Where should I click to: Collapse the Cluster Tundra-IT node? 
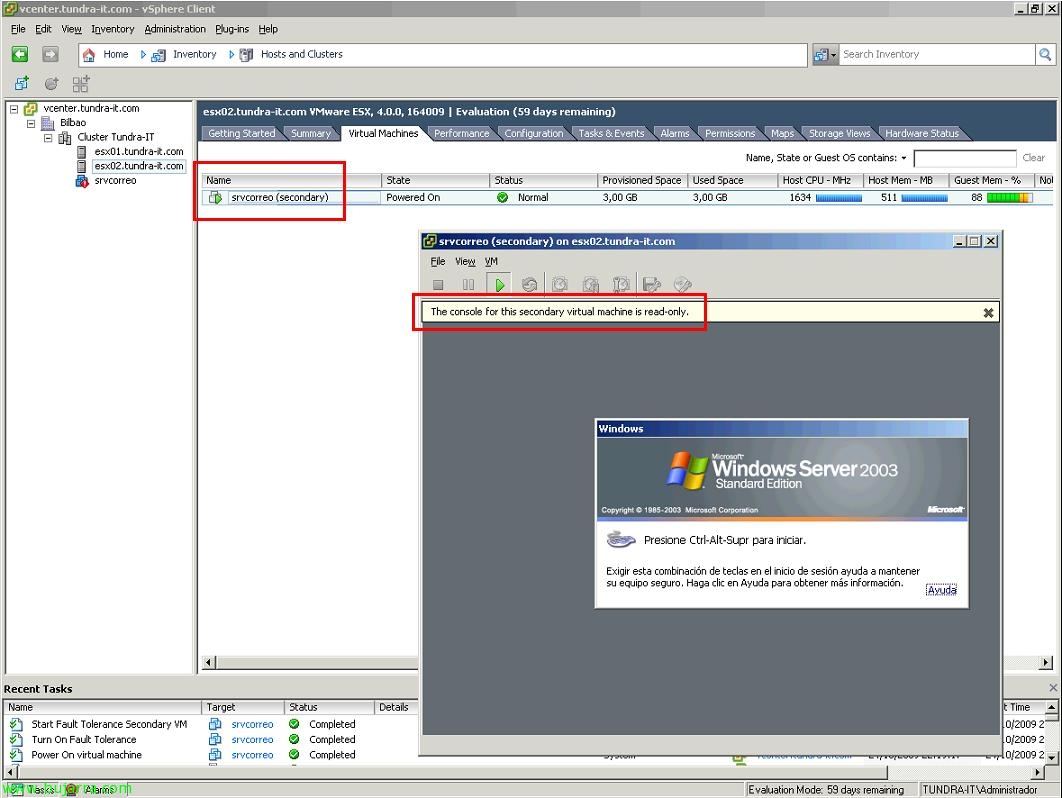click(47, 138)
